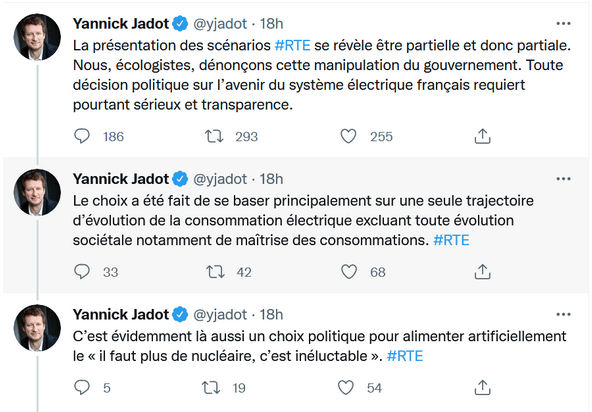Retweet the tweet with 19 retweets
This screenshot has width=592, height=412.
(x=211, y=387)
